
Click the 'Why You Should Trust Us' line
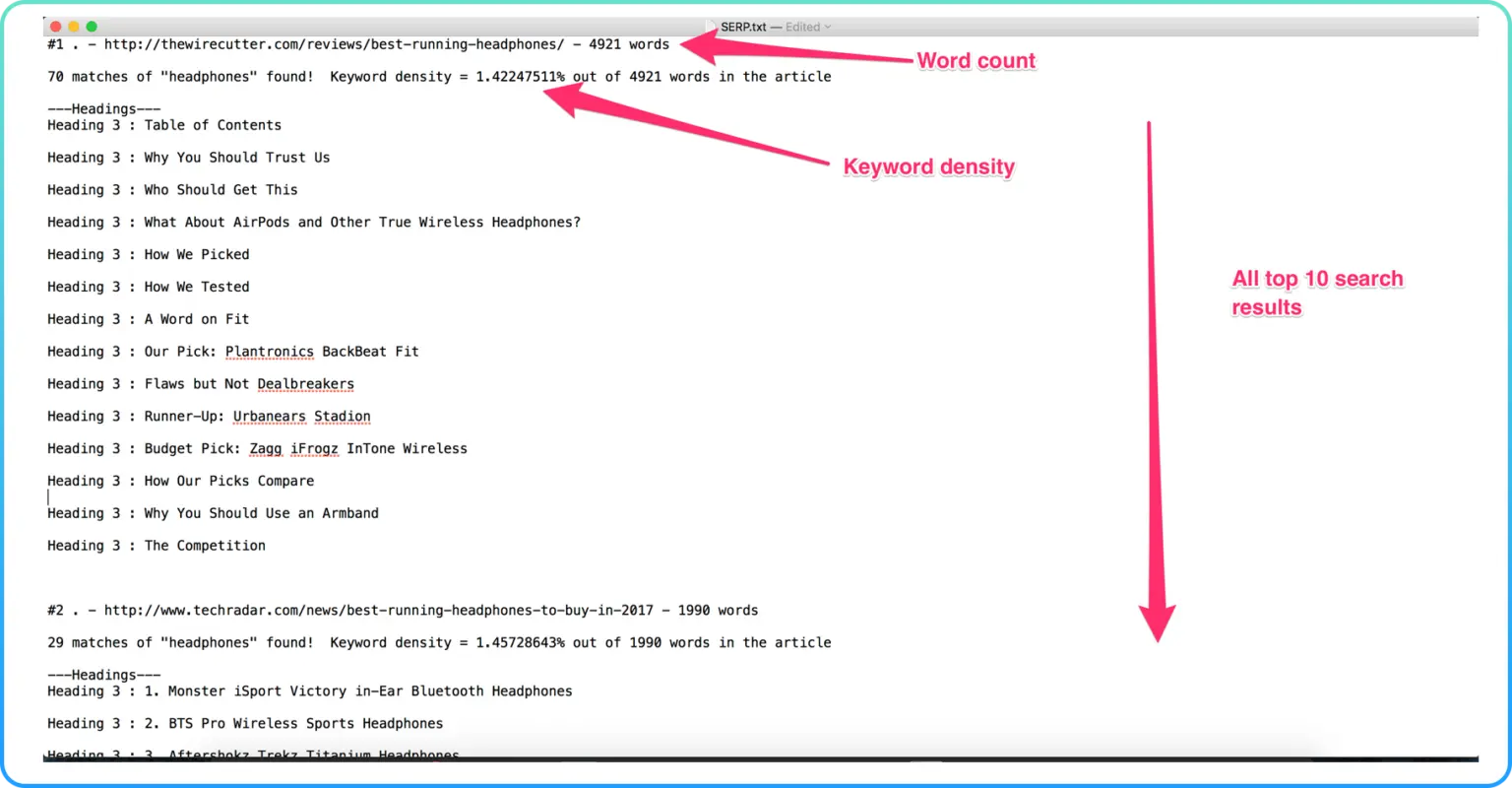click(236, 158)
